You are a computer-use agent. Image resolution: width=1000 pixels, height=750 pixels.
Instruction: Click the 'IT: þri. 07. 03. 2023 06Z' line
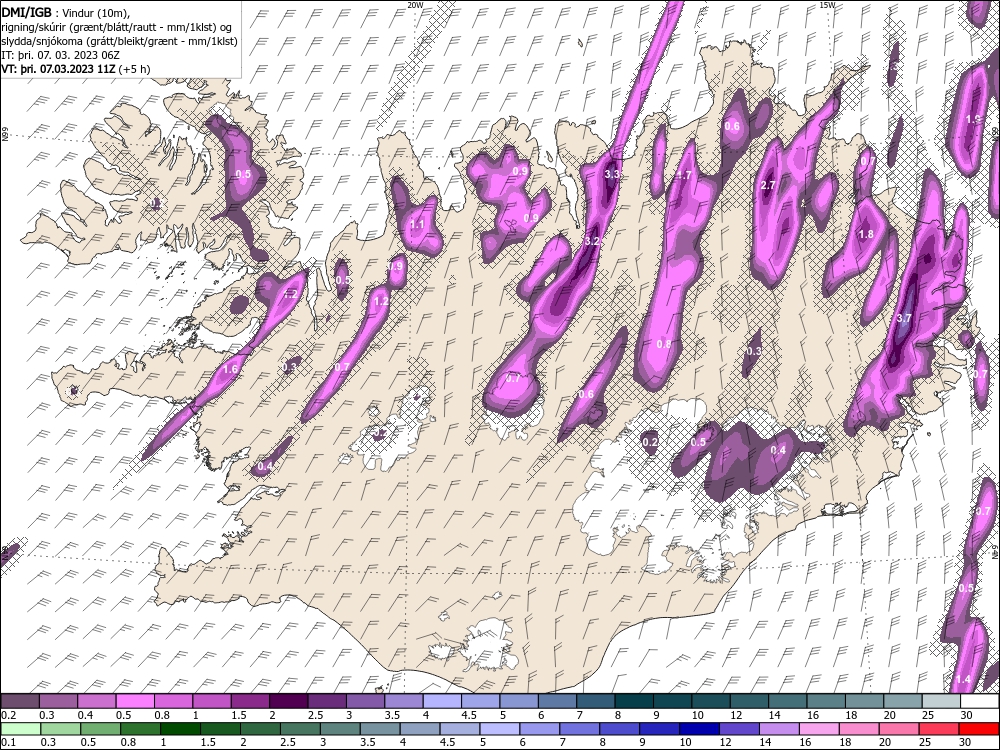tap(59, 55)
